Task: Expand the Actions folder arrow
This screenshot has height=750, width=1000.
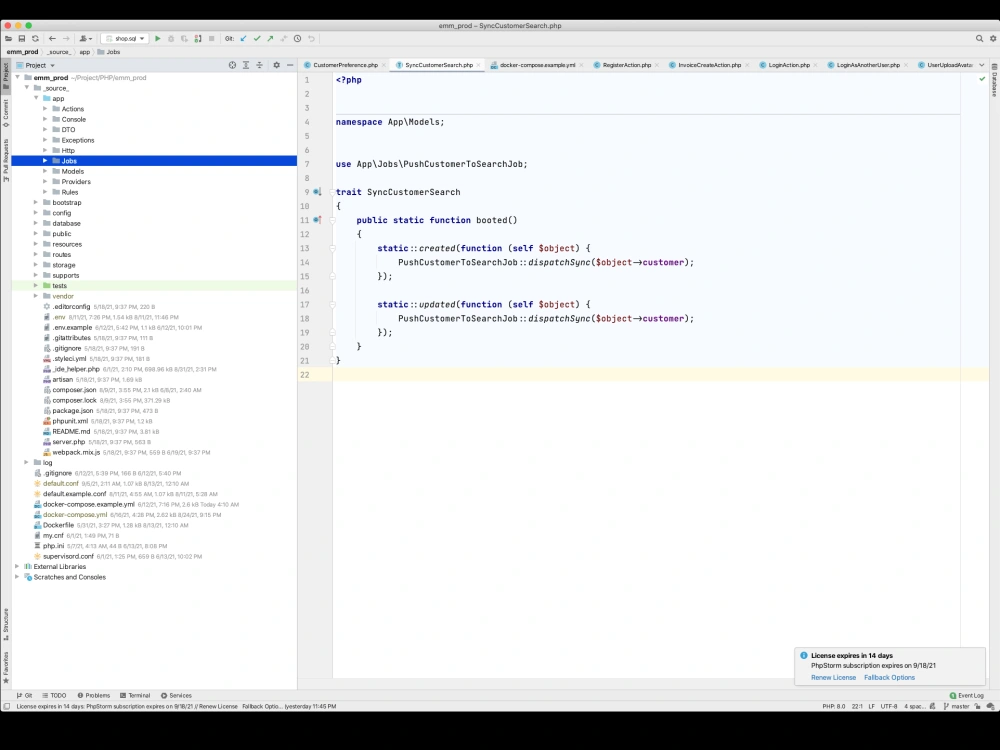Action: point(45,109)
